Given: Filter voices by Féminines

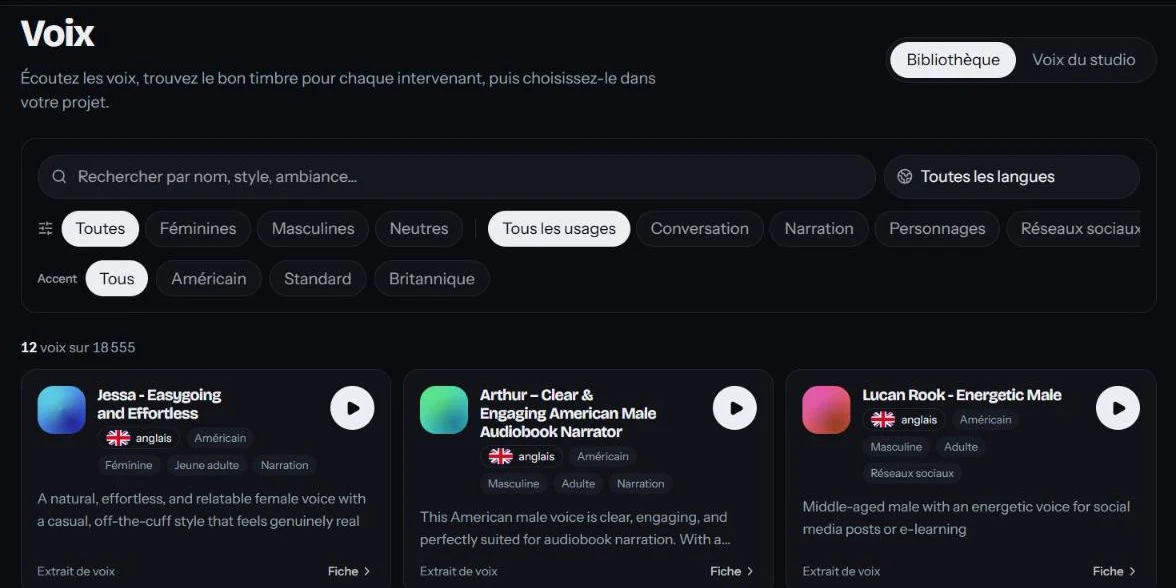Looking at the screenshot, I should (198, 229).
